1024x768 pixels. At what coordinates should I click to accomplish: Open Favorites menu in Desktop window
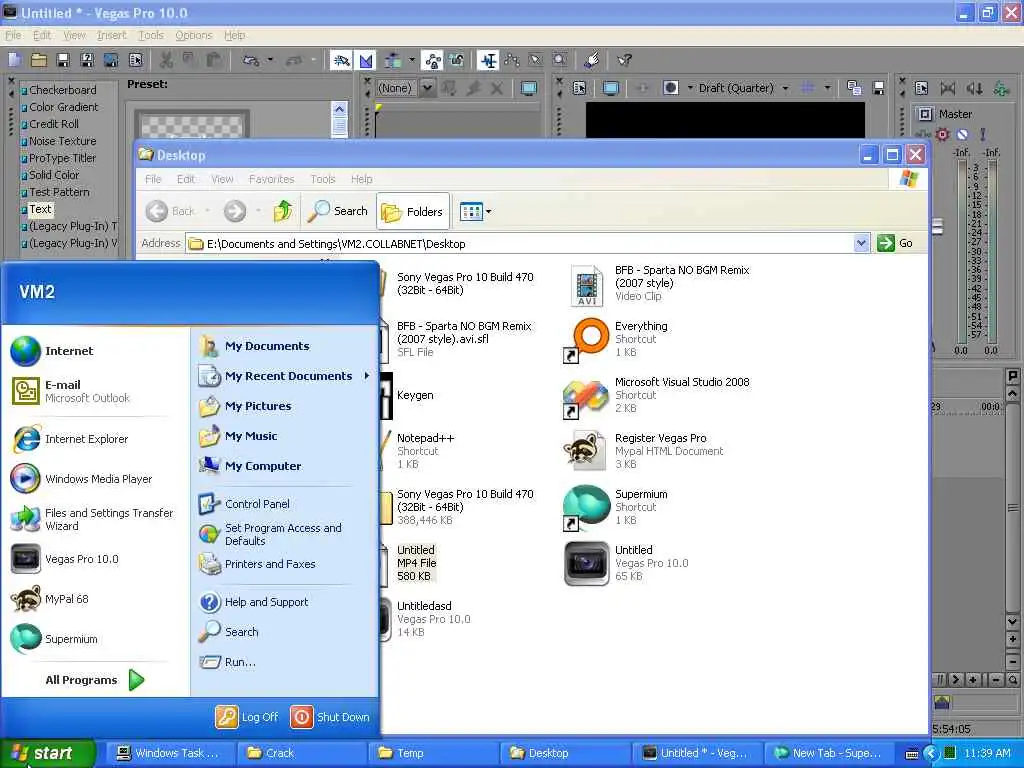tap(271, 179)
